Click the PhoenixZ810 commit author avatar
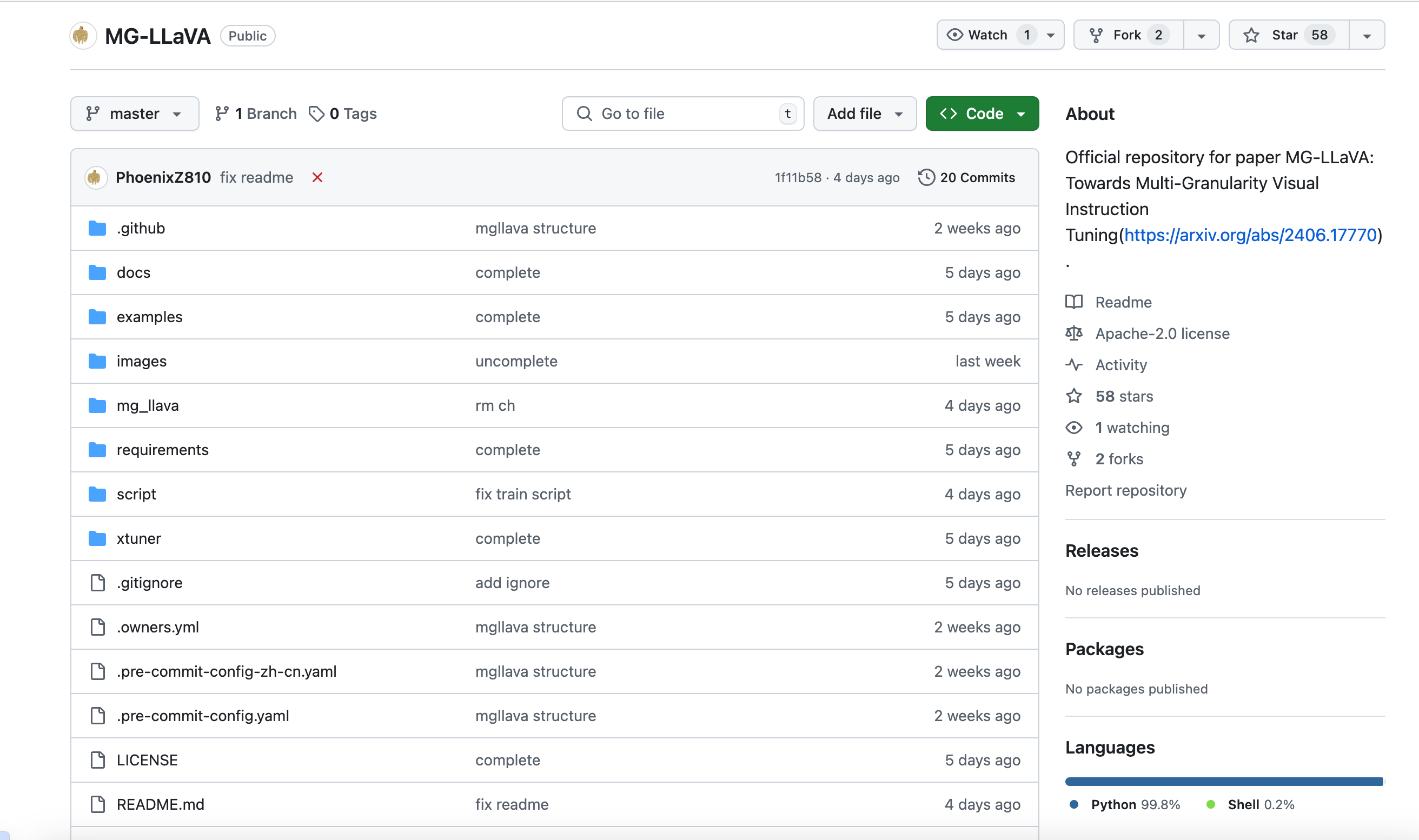Image resolution: width=1419 pixels, height=840 pixels. (x=96, y=178)
